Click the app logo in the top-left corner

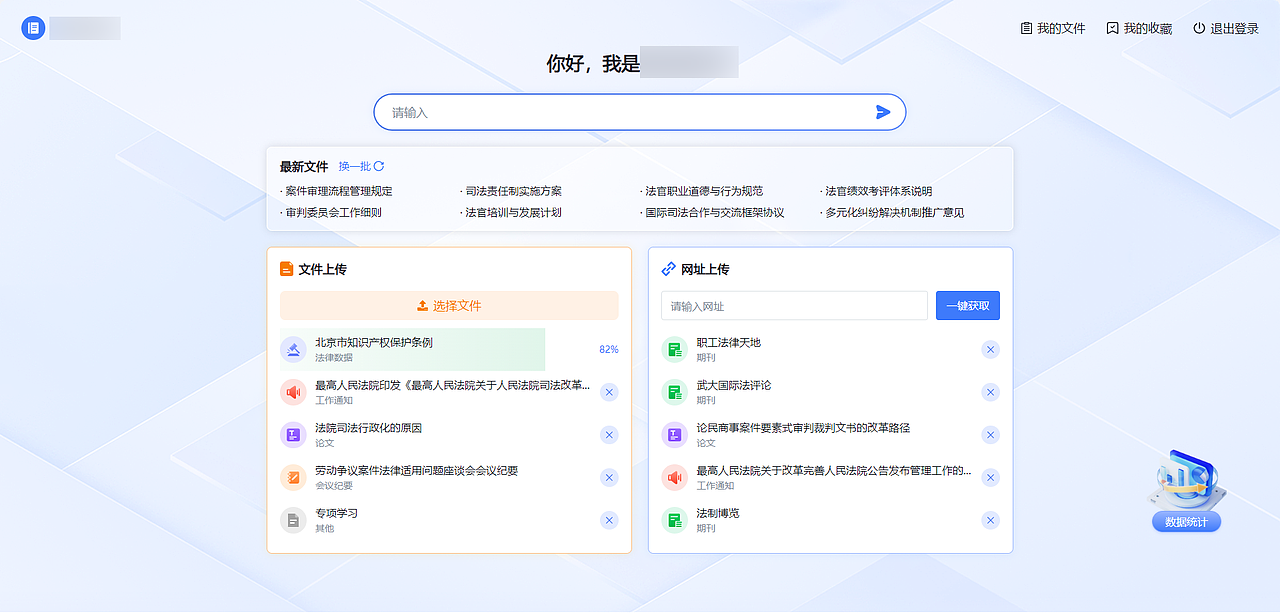pyautogui.click(x=33, y=27)
